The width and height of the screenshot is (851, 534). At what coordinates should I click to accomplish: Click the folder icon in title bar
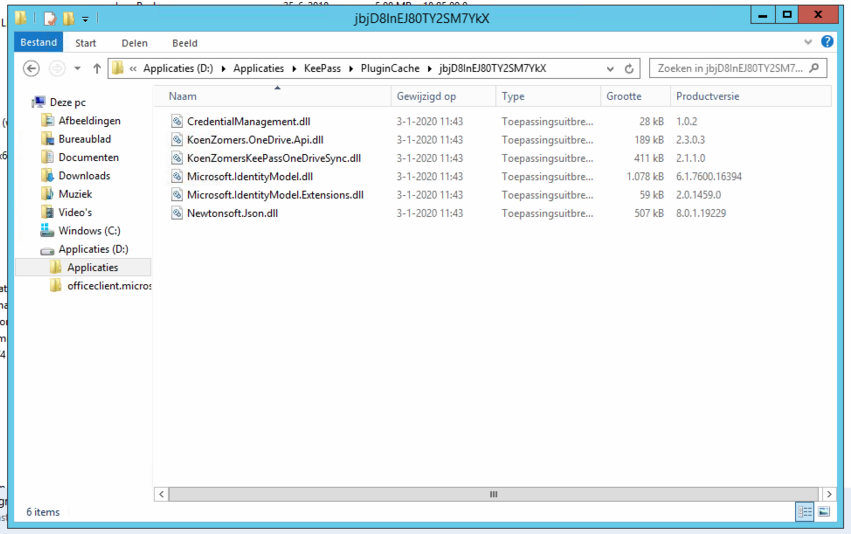click(x=21, y=18)
